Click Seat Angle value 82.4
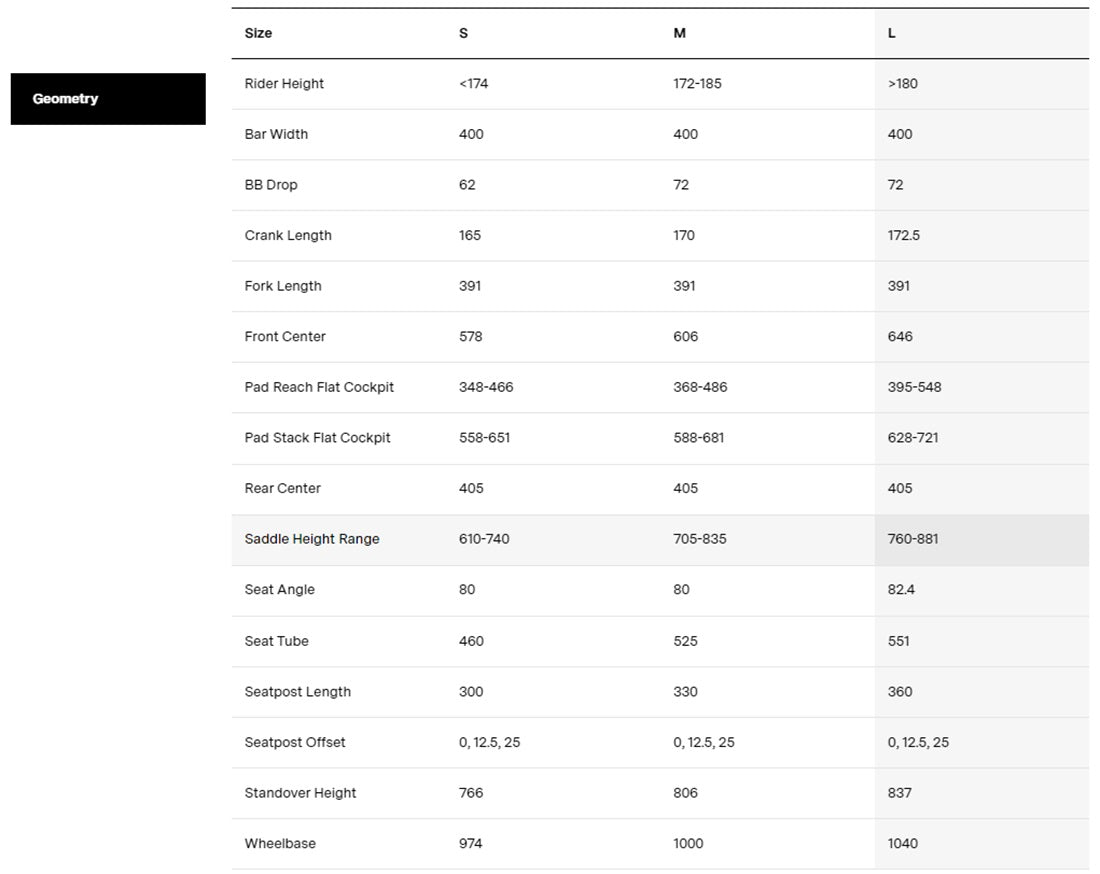This screenshot has height=874, width=1100. tap(901, 589)
